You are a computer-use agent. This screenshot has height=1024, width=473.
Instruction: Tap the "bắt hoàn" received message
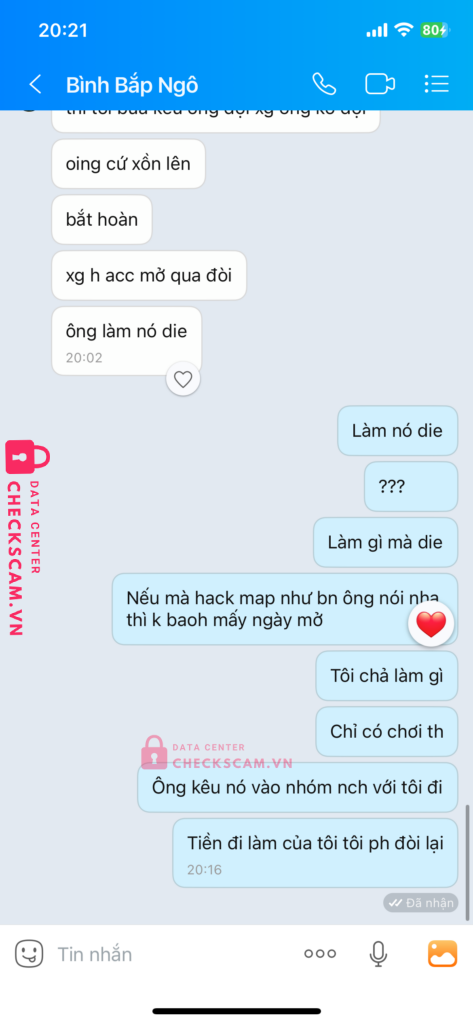[102, 219]
